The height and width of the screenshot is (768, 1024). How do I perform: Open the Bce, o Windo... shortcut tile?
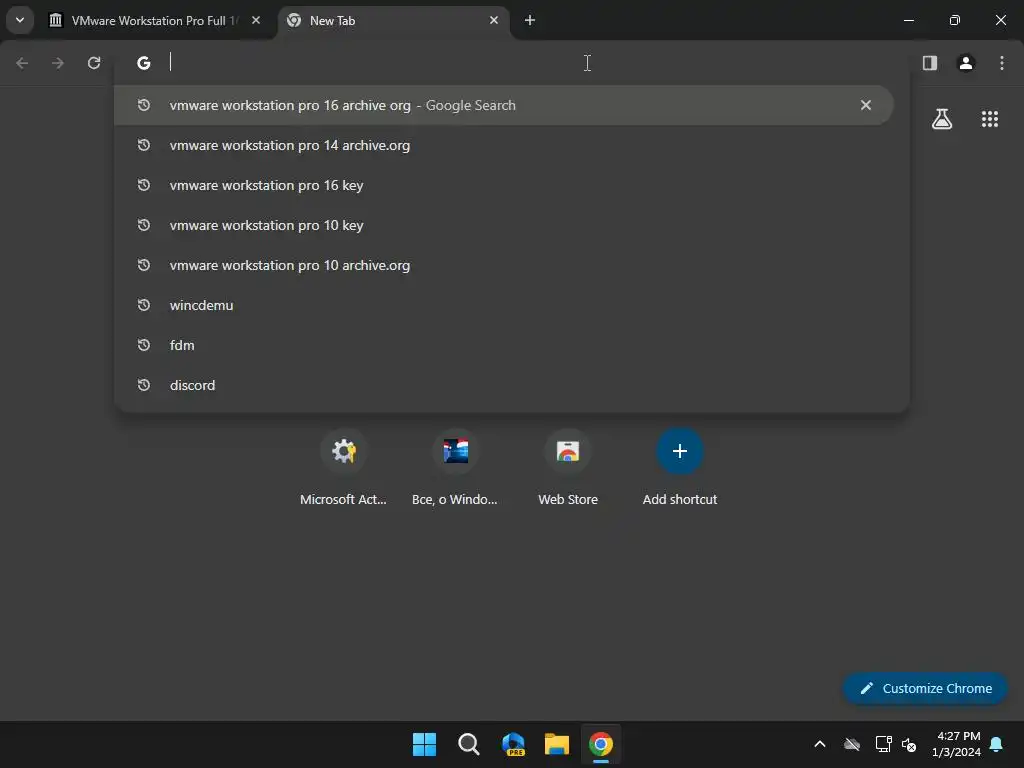click(x=455, y=468)
